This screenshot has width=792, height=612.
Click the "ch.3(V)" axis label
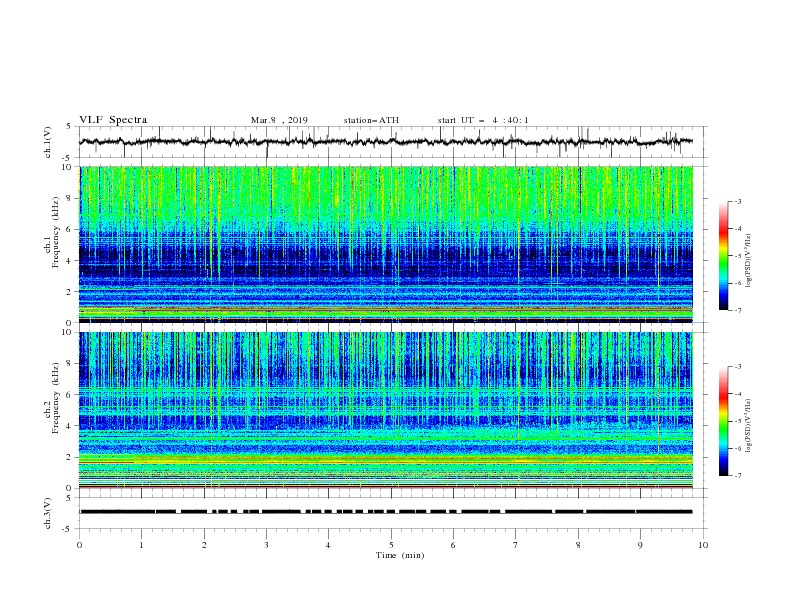click(48, 513)
